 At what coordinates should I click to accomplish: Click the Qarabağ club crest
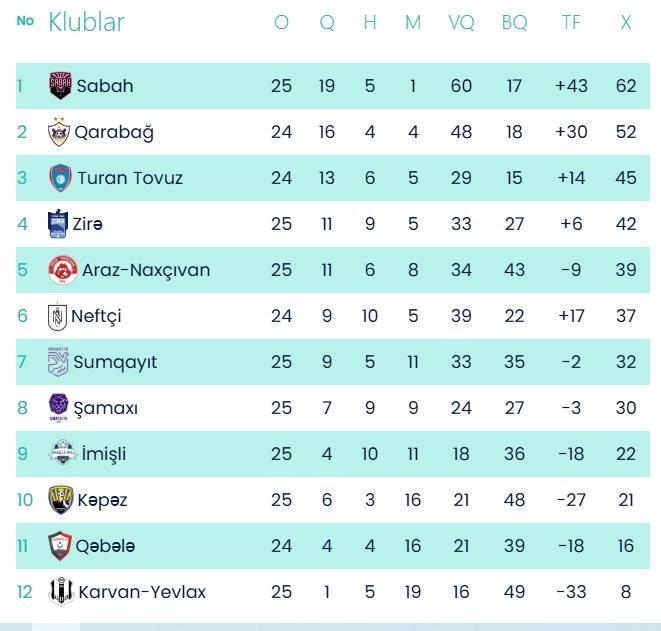coord(60,132)
